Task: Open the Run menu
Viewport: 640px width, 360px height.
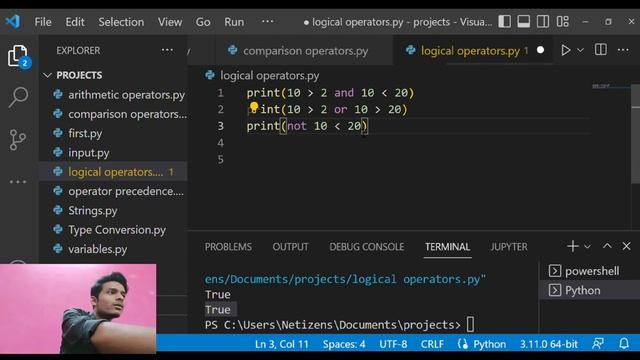Action: (x=234, y=22)
